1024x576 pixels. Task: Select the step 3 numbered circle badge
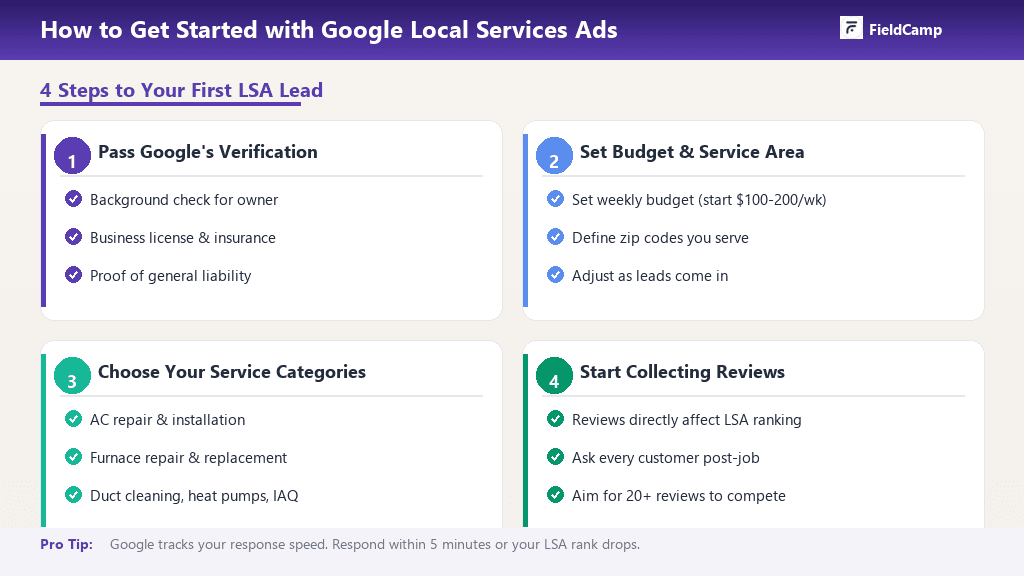tap(72, 375)
